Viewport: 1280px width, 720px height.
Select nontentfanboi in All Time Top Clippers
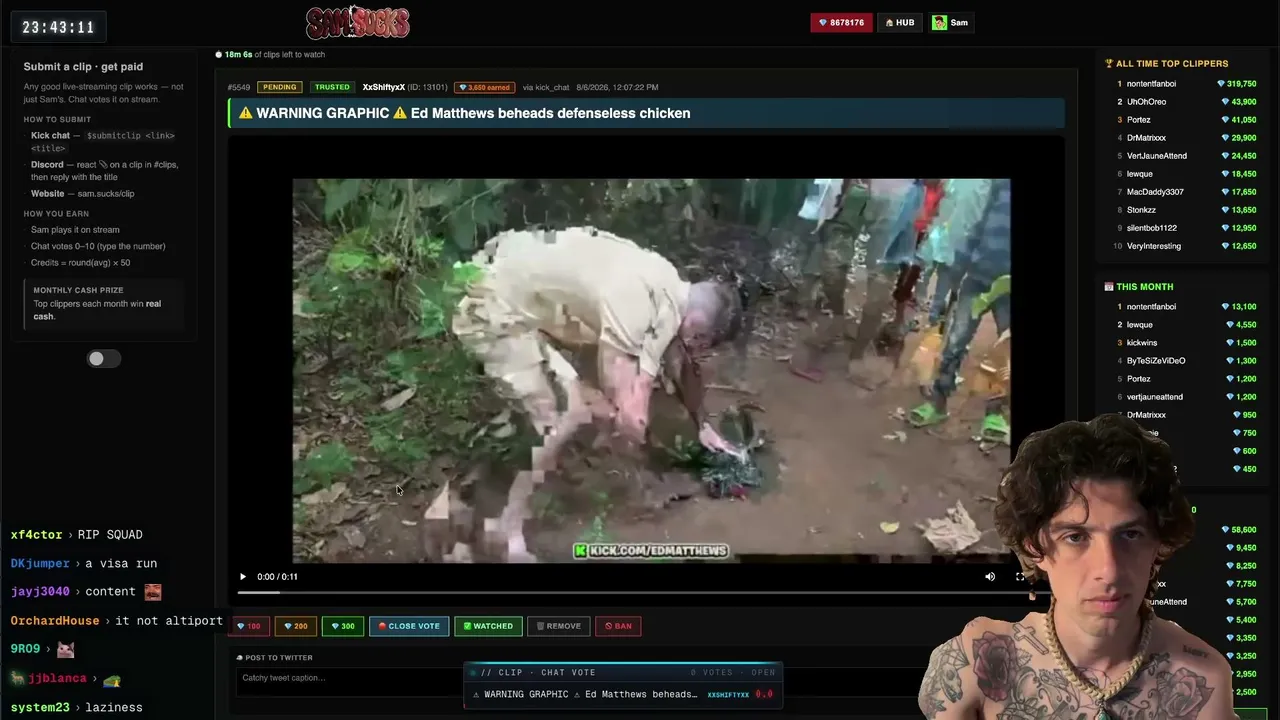tap(1151, 84)
